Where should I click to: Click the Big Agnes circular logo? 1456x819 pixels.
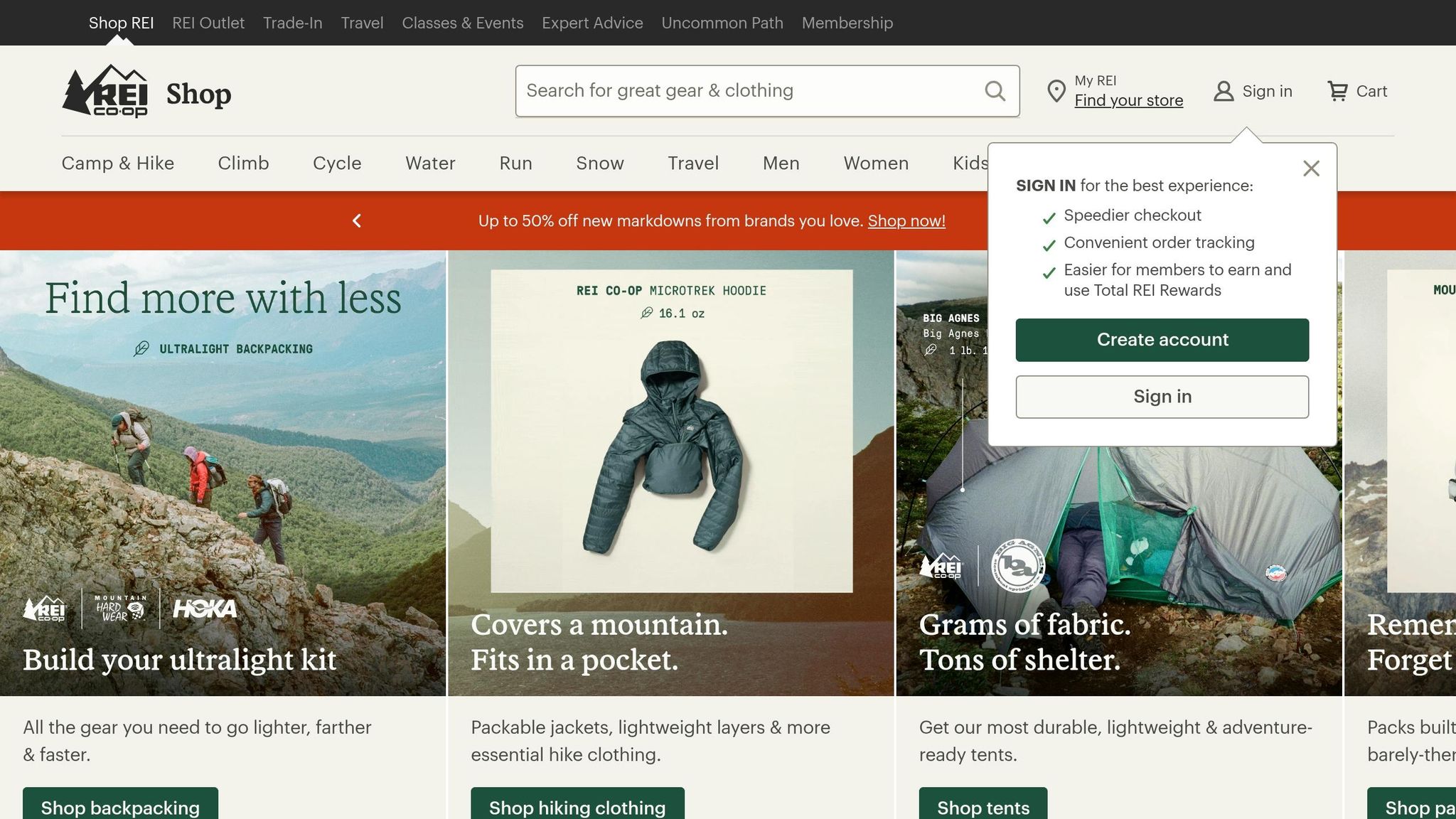[x=1018, y=566]
